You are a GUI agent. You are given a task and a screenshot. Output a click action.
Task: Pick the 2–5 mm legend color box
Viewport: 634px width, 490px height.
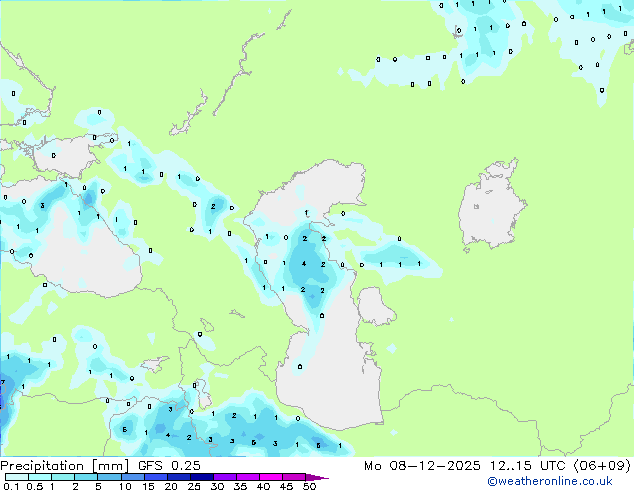click(86, 477)
